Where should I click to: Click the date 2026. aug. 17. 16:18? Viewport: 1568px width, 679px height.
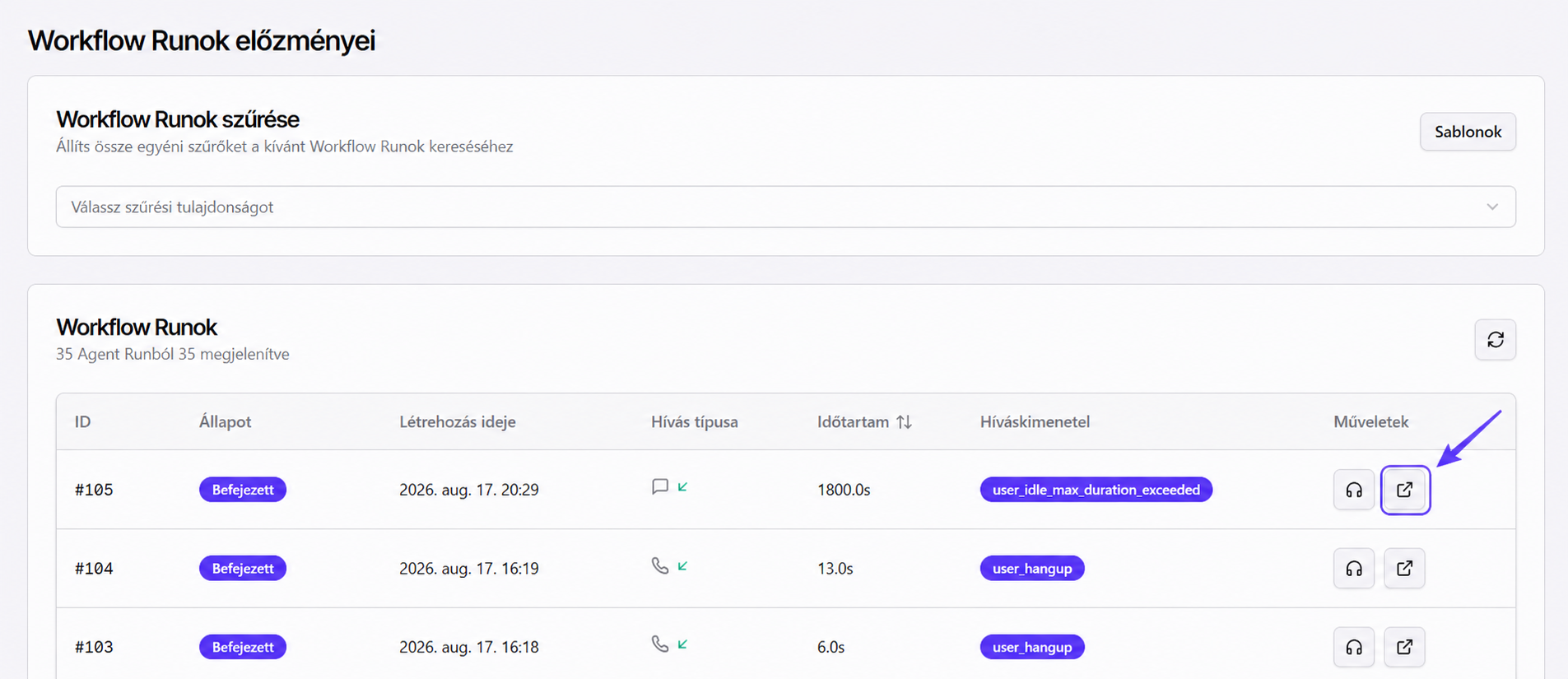(469, 647)
